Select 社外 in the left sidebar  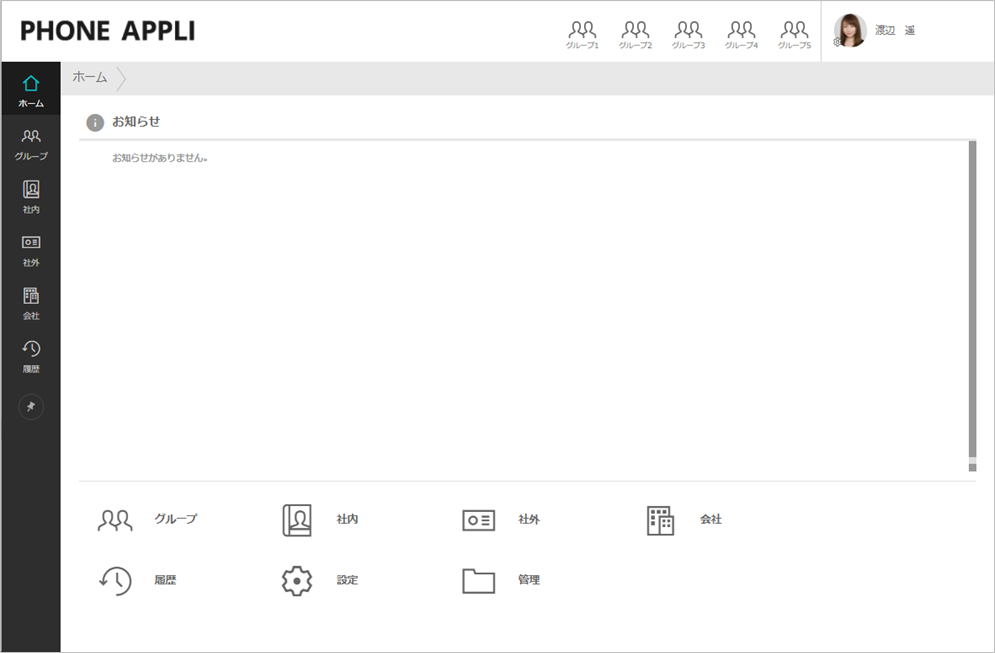[x=31, y=249]
